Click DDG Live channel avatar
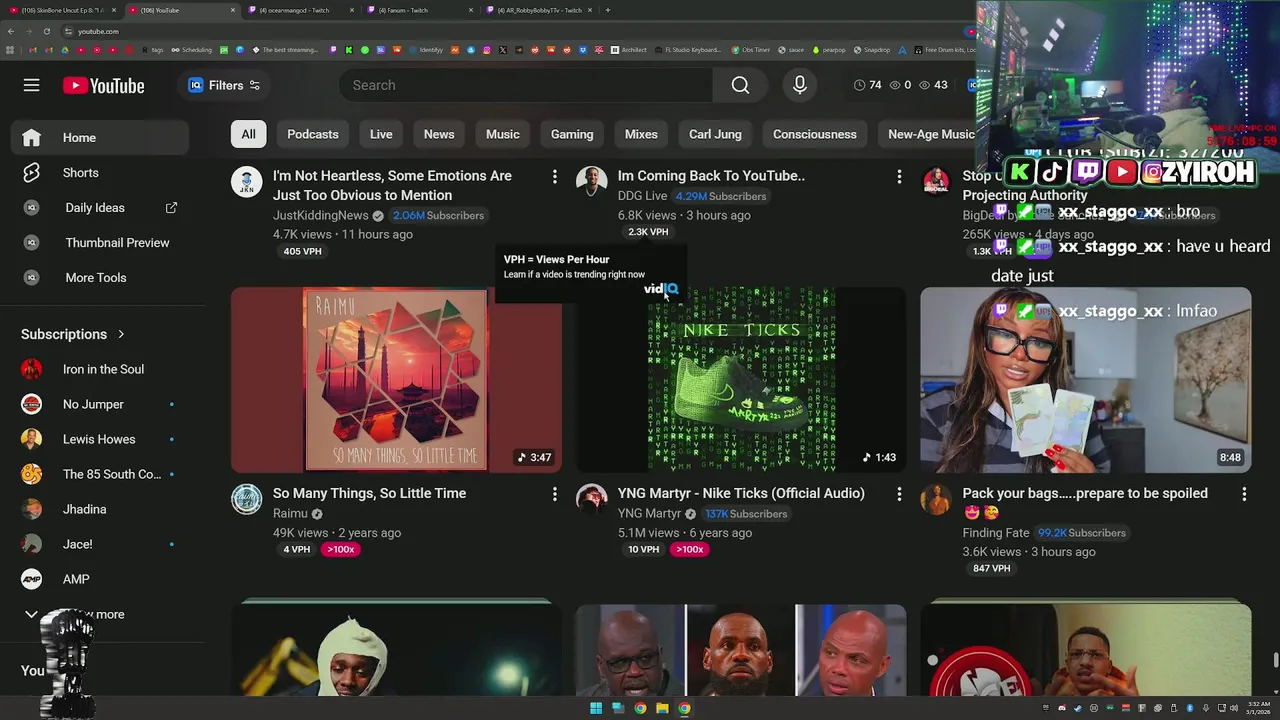1280x720 pixels. (592, 182)
